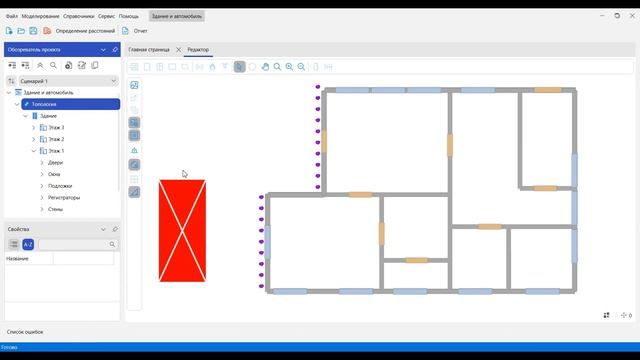Image resolution: width=640 pixels, height=360 pixels.
Task: Toggle the bottom diagonal ruler button
Action: [x=134, y=192]
